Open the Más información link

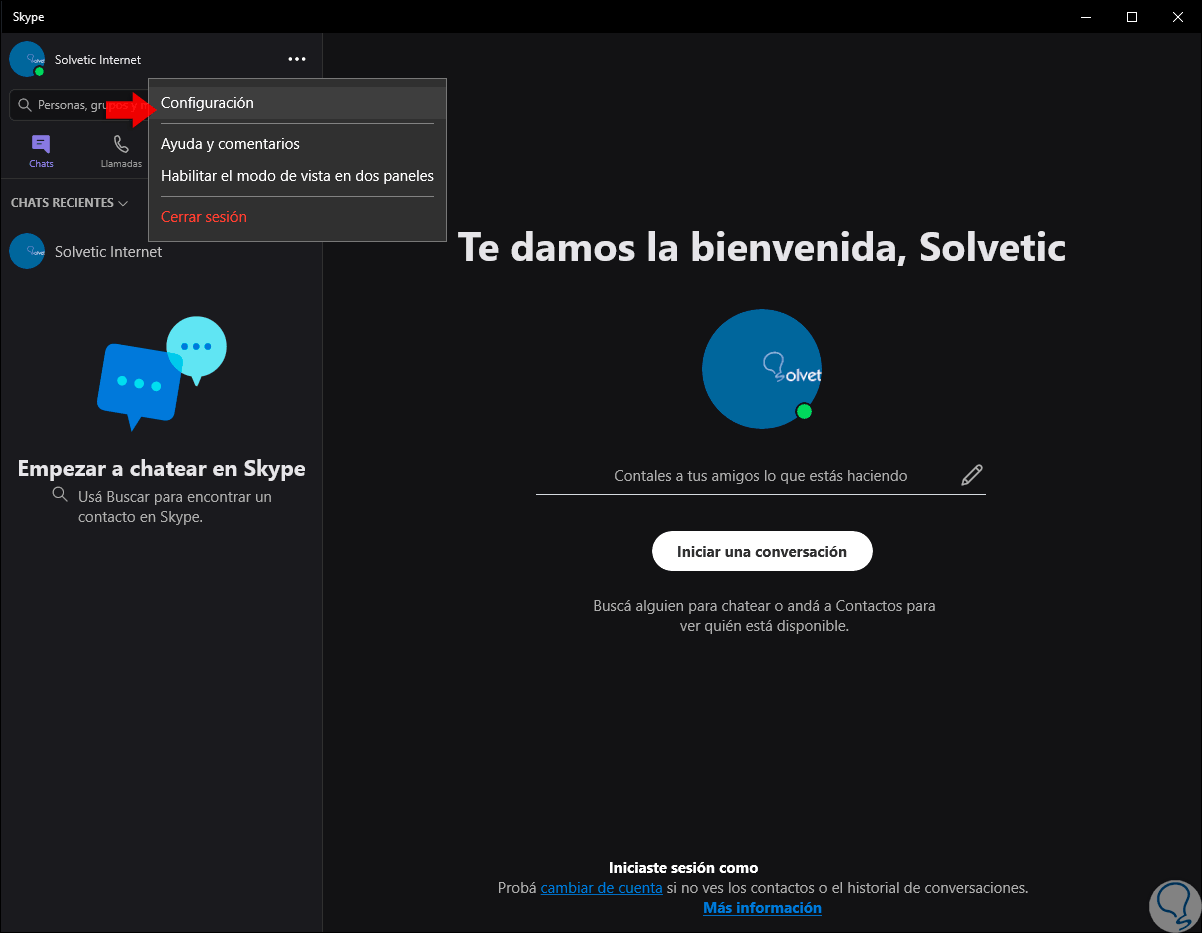pyautogui.click(x=762, y=908)
